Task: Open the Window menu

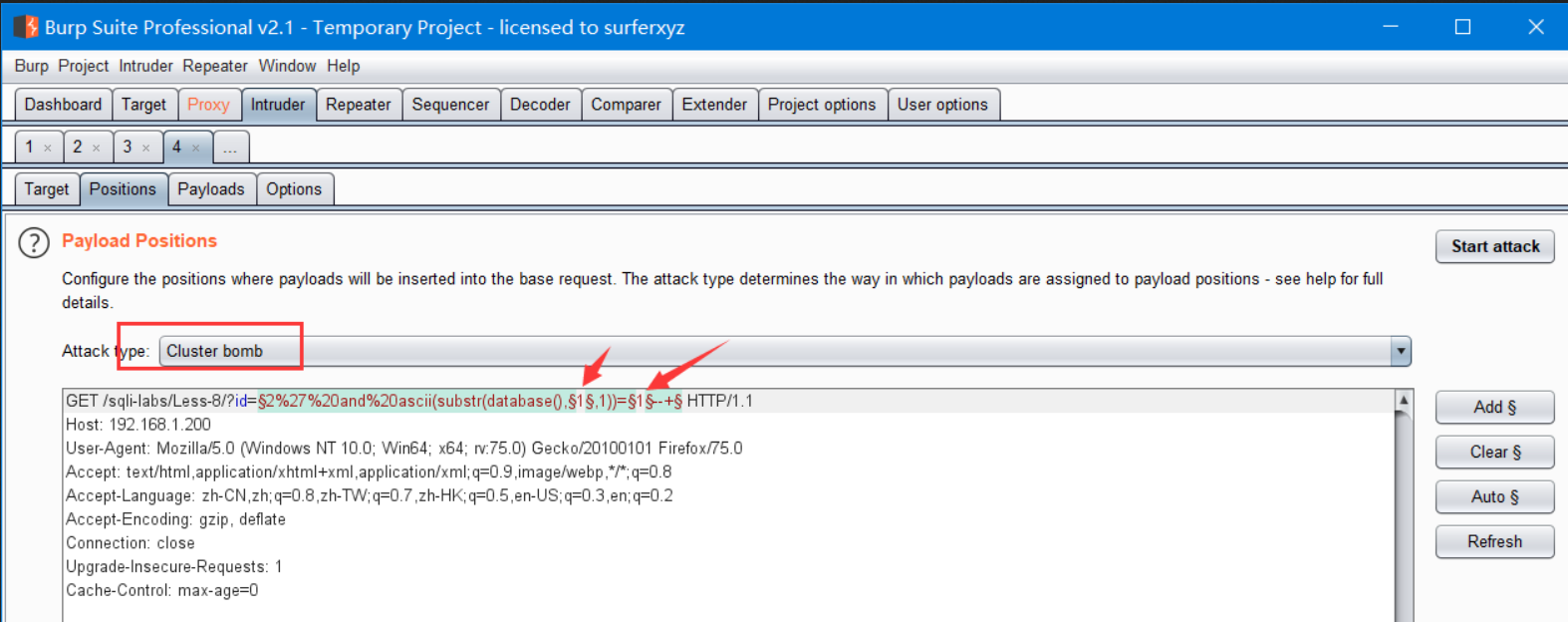Action: pos(287,66)
